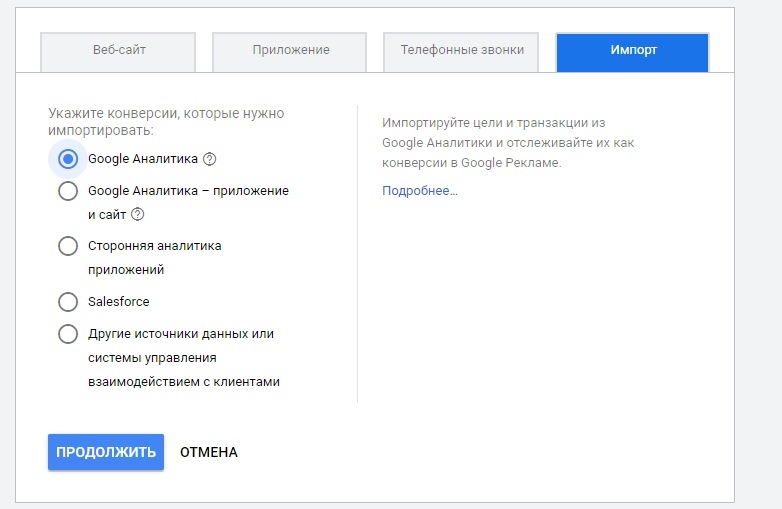Select the Google Аналитика radio button
This screenshot has height=509, width=782.
coord(68,159)
